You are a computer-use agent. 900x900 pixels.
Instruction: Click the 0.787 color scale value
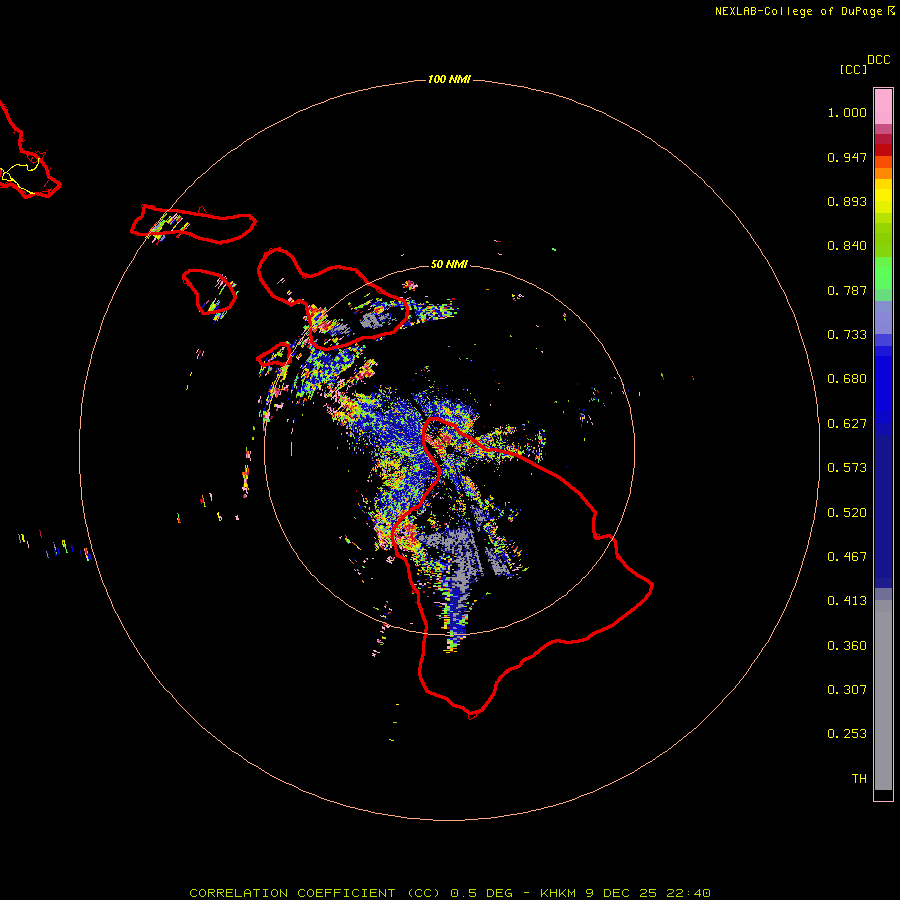coord(847,290)
